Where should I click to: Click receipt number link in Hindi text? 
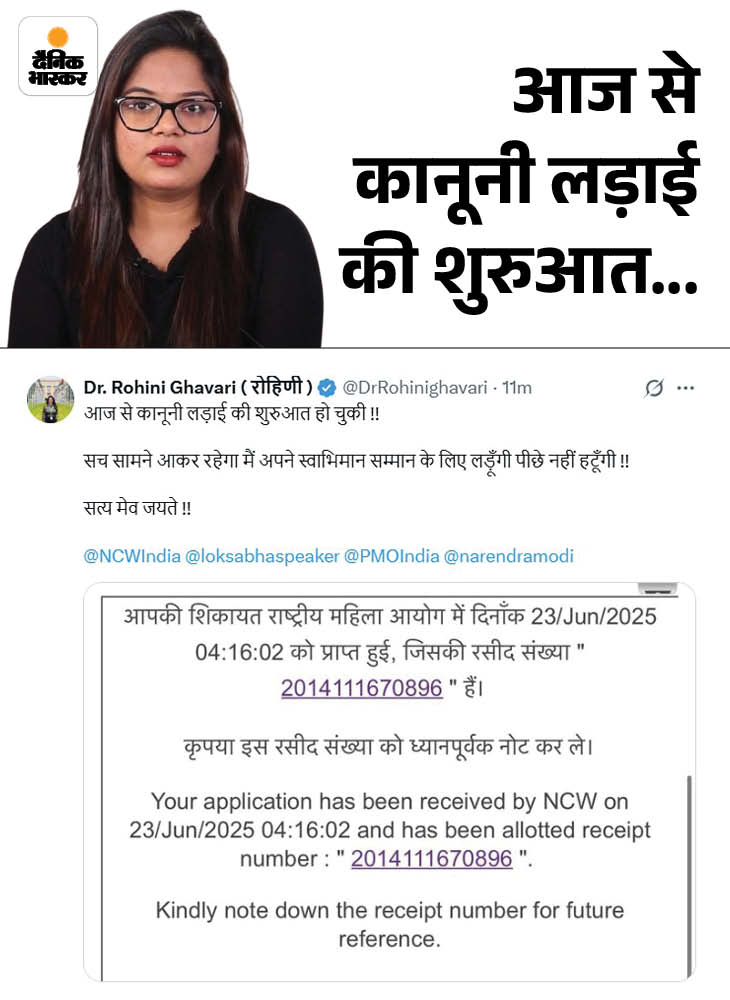click(x=361, y=688)
